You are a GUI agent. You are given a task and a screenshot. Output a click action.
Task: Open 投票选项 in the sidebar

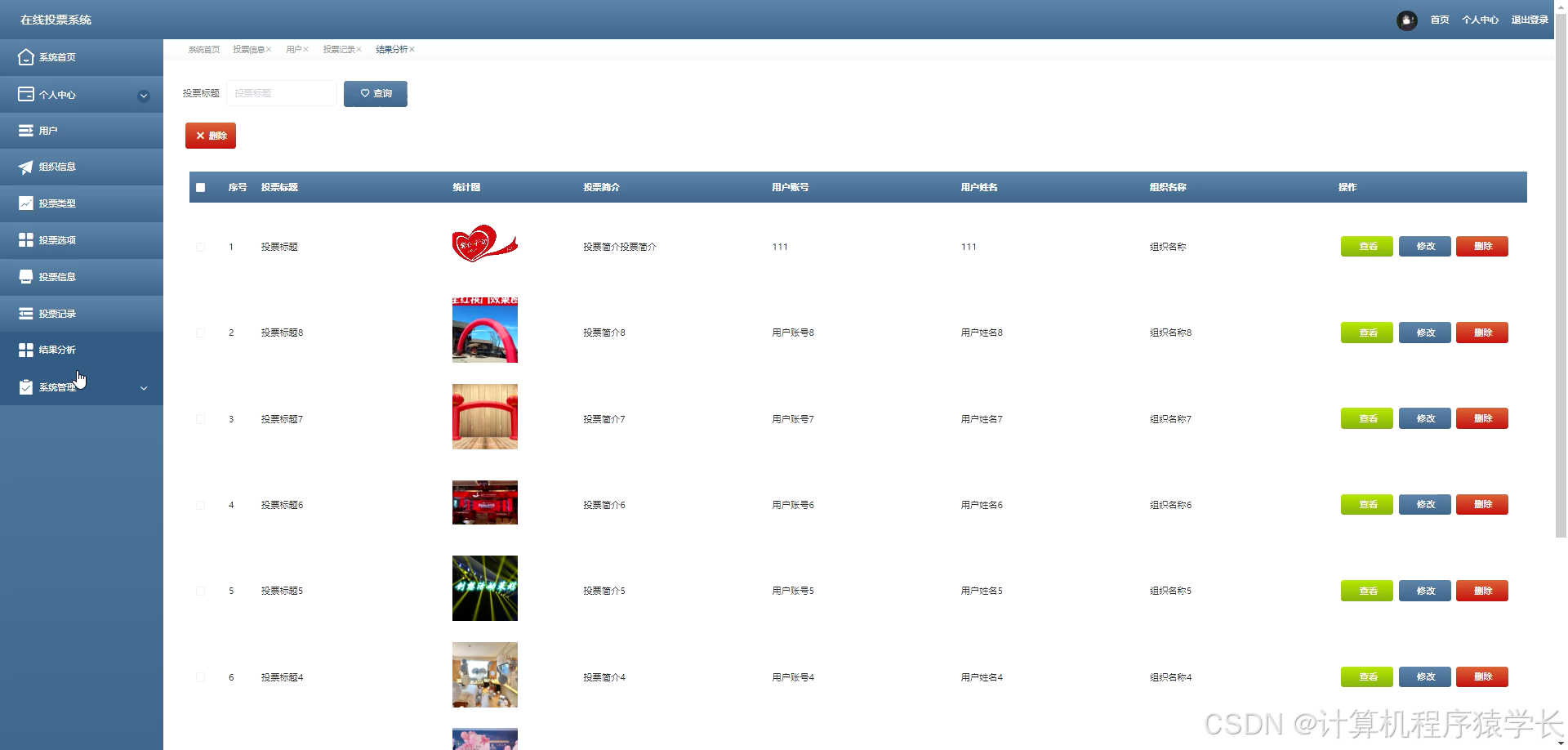(82, 240)
